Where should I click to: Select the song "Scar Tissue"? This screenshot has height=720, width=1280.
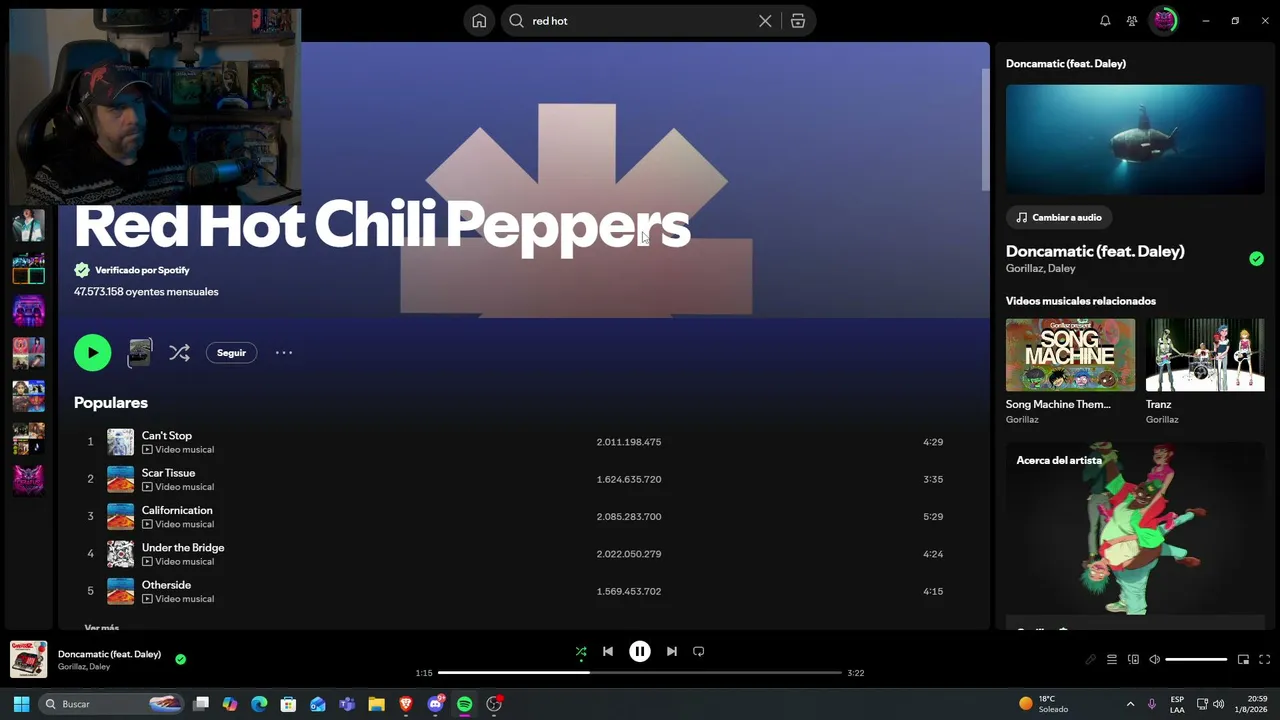coord(168,473)
